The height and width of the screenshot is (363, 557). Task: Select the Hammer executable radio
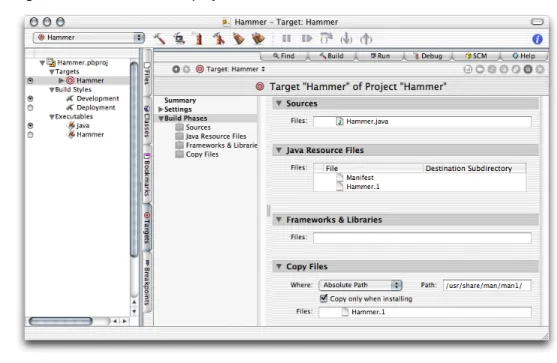click(30, 135)
